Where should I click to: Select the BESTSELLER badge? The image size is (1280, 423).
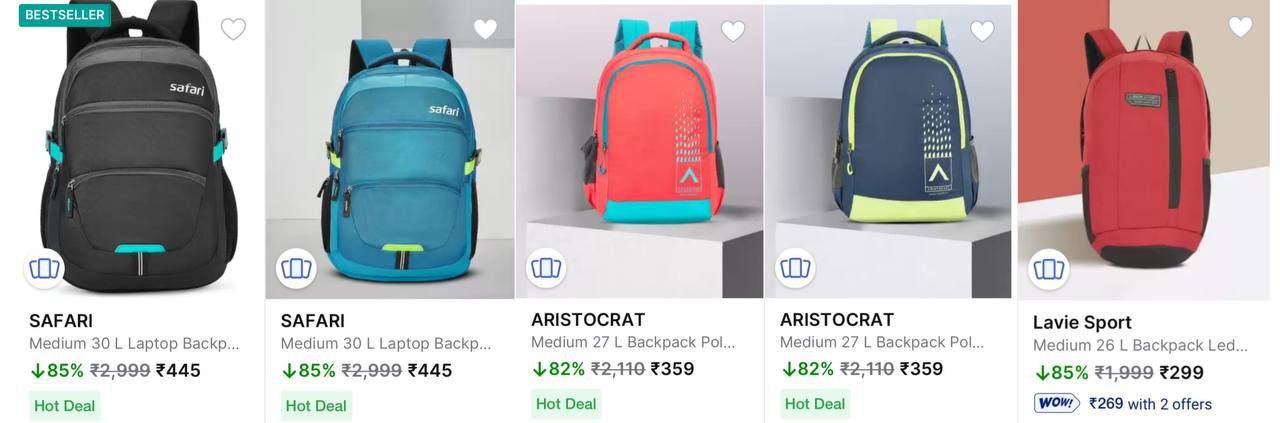pyautogui.click(x=65, y=15)
